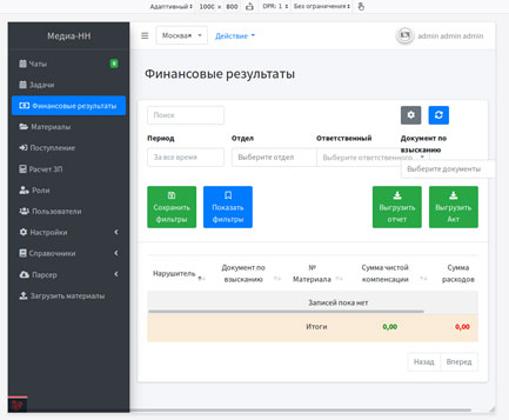The image size is (509, 420).
Task: Click the Выгрузить Акт button
Action: (x=453, y=207)
